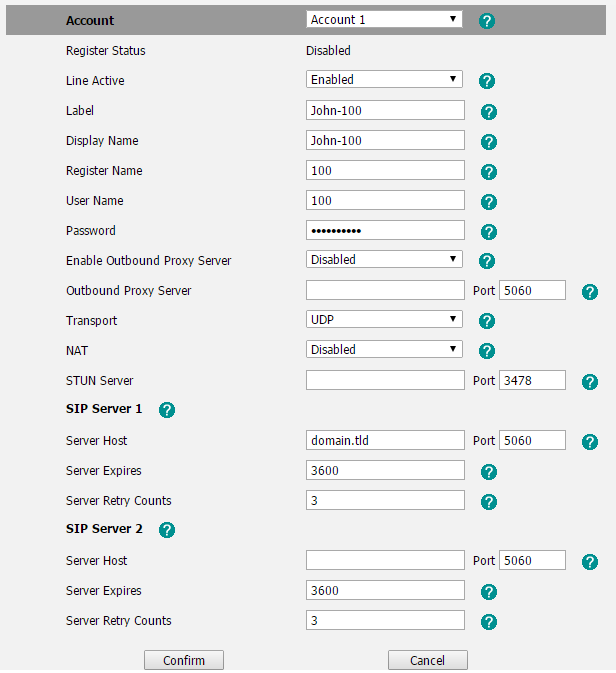
Task: Expand the Line Active dropdown
Action: point(384,79)
